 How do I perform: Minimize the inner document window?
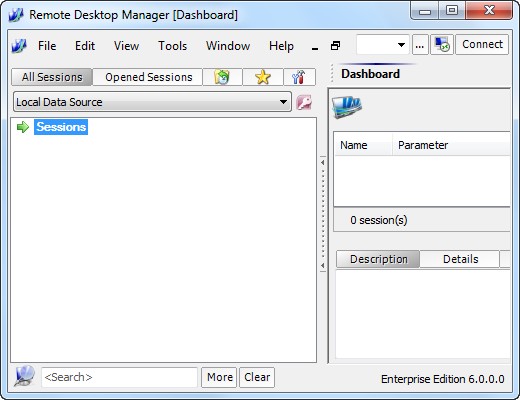[315, 48]
